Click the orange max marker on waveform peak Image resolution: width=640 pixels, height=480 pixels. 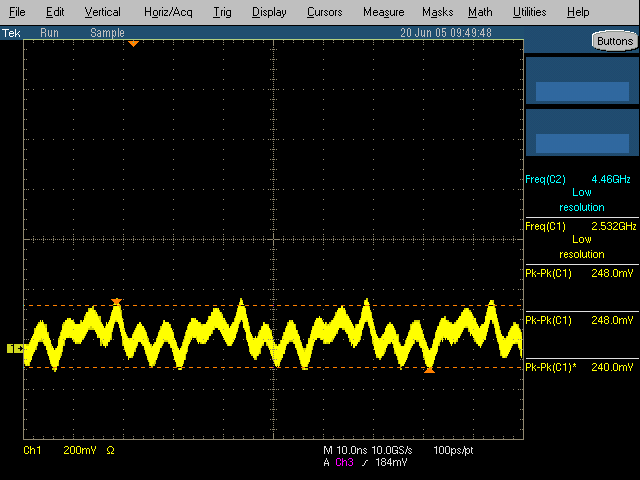pos(117,302)
